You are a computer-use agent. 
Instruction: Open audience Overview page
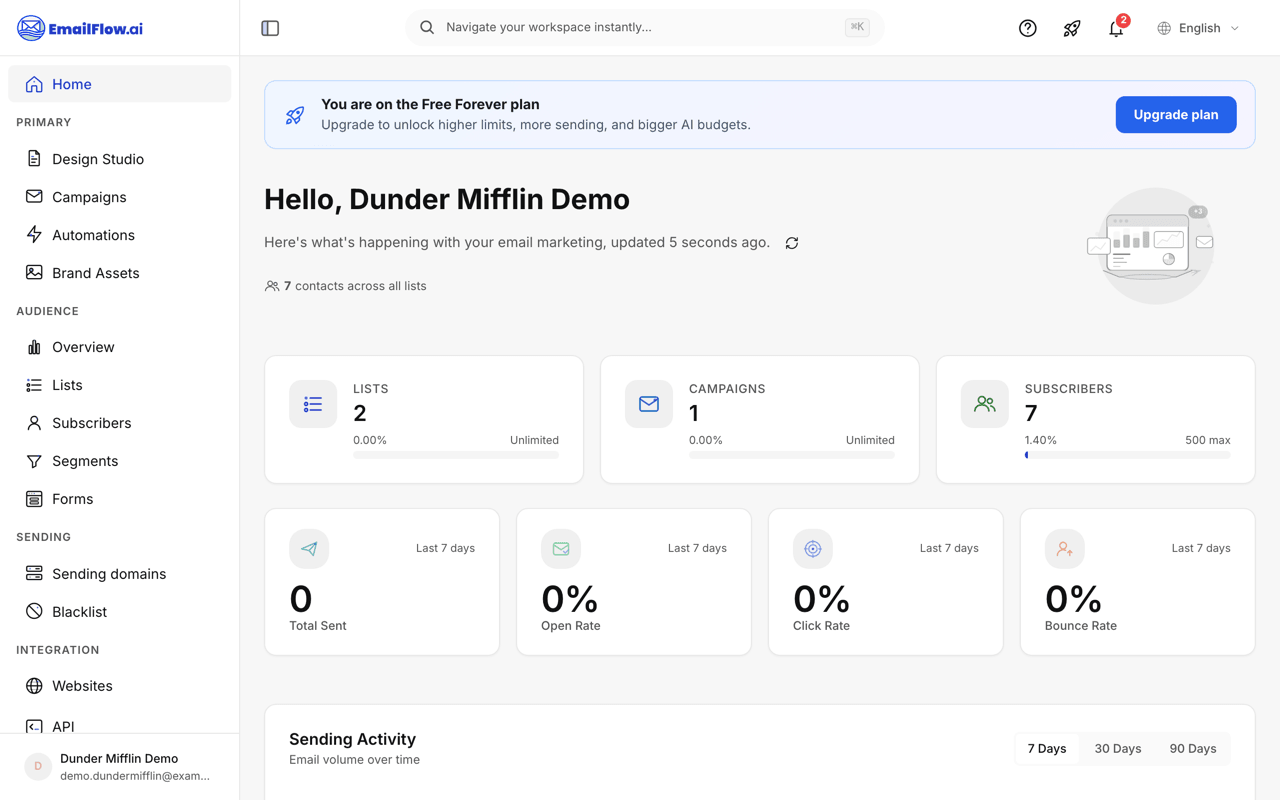(119, 347)
